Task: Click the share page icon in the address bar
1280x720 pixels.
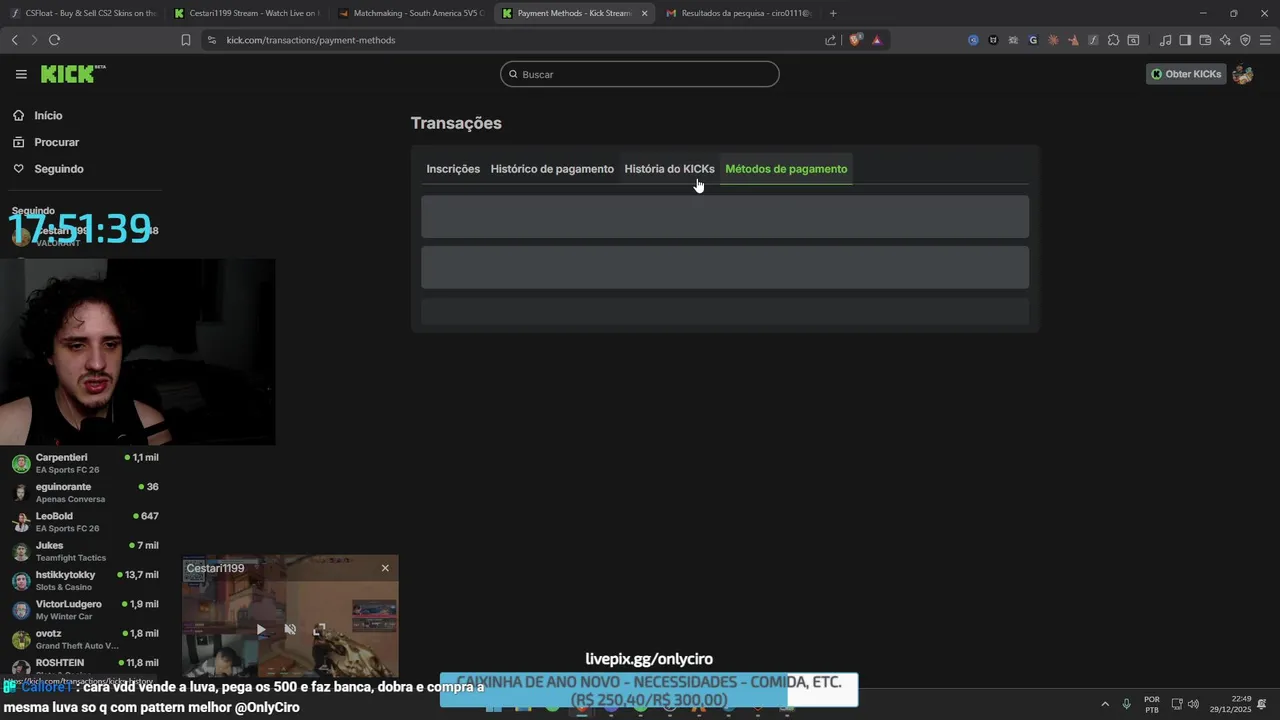Action: [x=830, y=40]
